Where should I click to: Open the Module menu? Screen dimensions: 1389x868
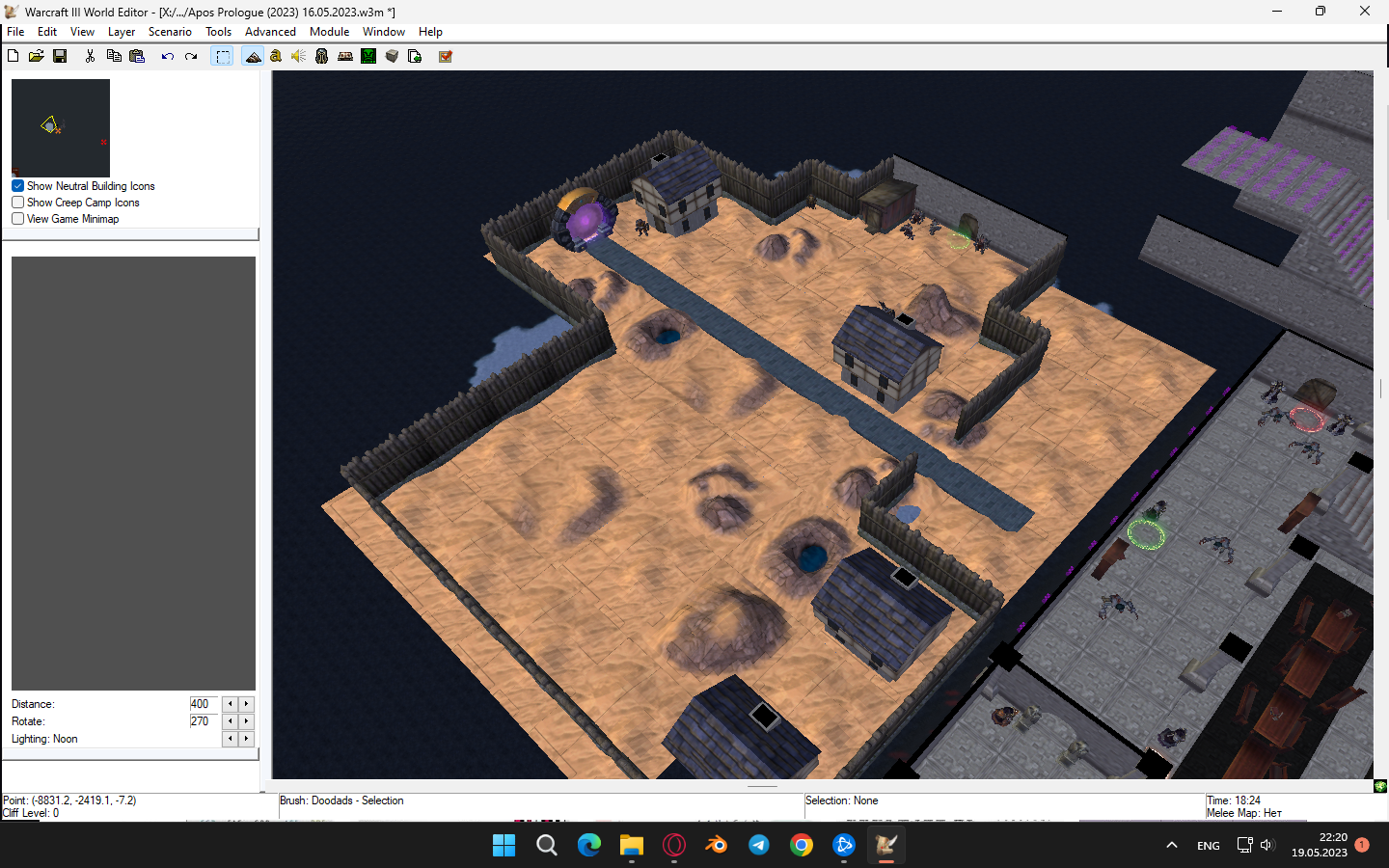329,32
